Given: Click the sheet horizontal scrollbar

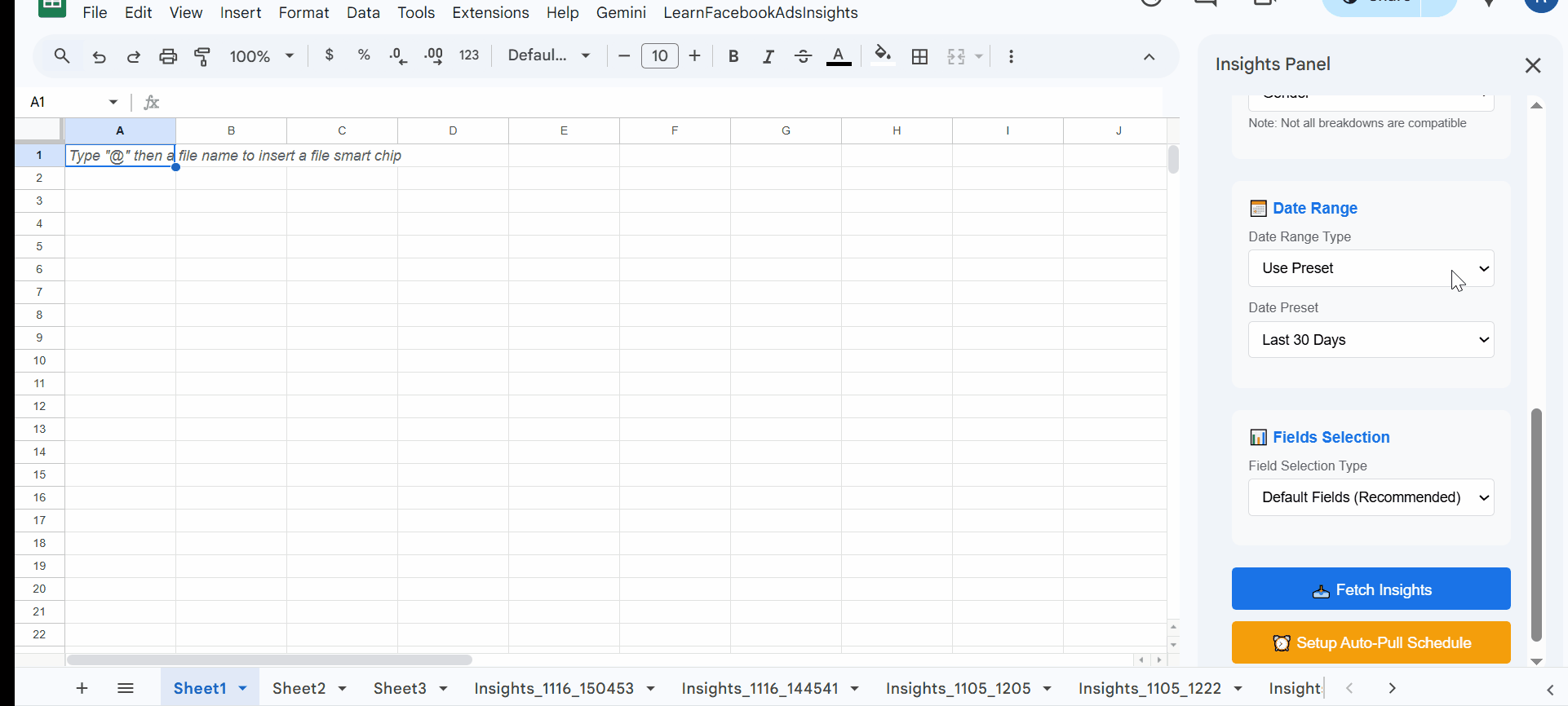Looking at the screenshot, I should click(269, 660).
